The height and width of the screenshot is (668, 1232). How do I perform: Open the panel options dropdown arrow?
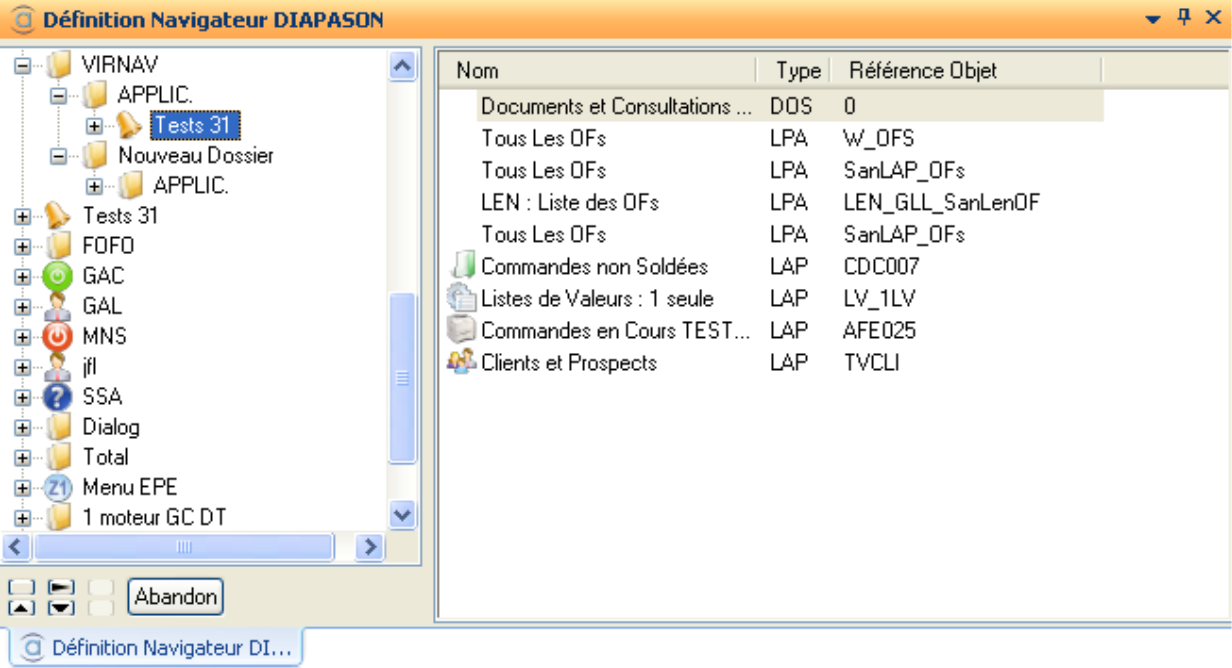pyautogui.click(x=1153, y=19)
